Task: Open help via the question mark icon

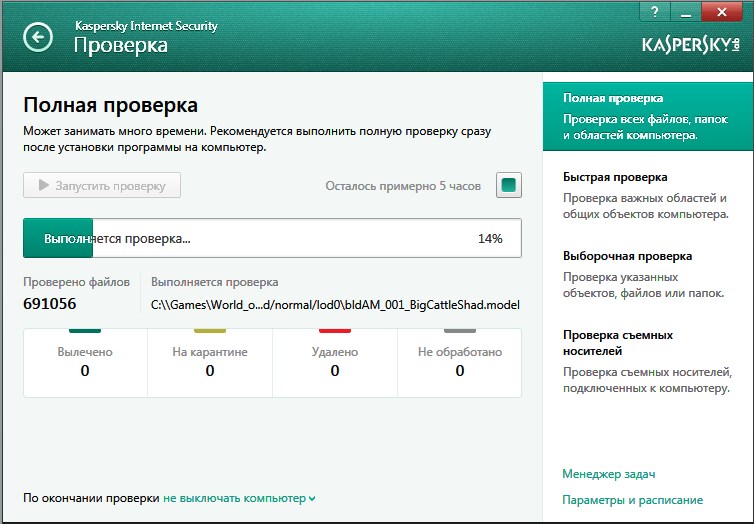Action: pyautogui.click(x=654, y=12)
